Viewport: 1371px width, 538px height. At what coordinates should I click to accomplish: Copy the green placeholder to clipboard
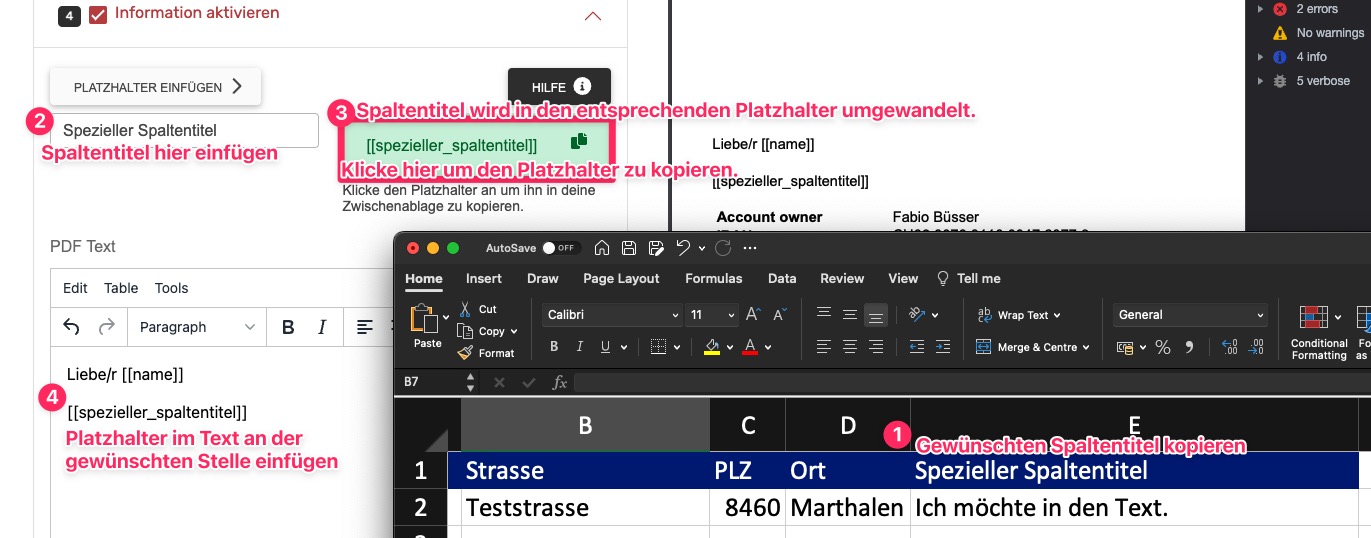pyautogui.click(x=578, y=142)
